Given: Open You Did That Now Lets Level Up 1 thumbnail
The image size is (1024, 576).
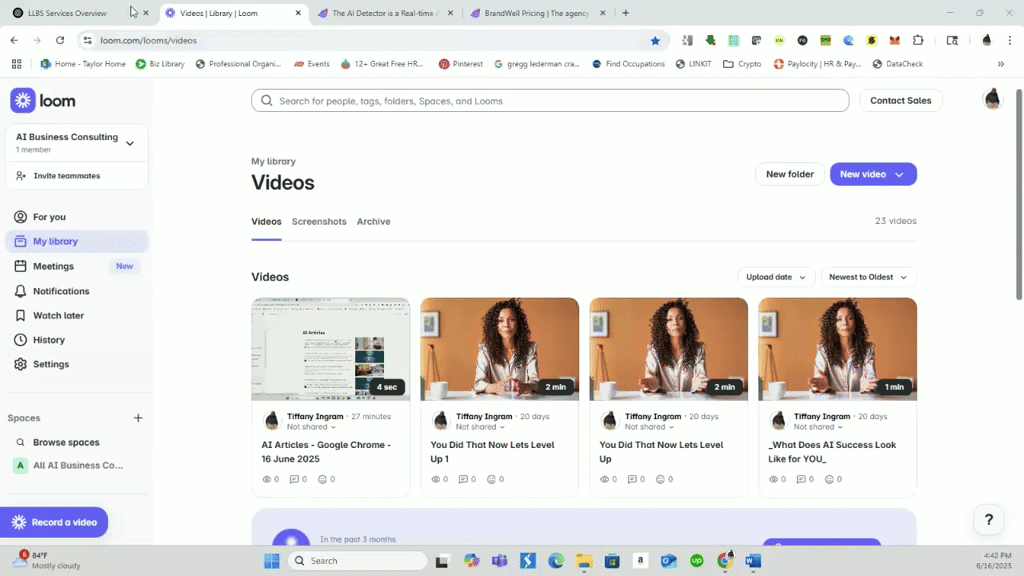Looking at the screenshot, I should (500, 349).
